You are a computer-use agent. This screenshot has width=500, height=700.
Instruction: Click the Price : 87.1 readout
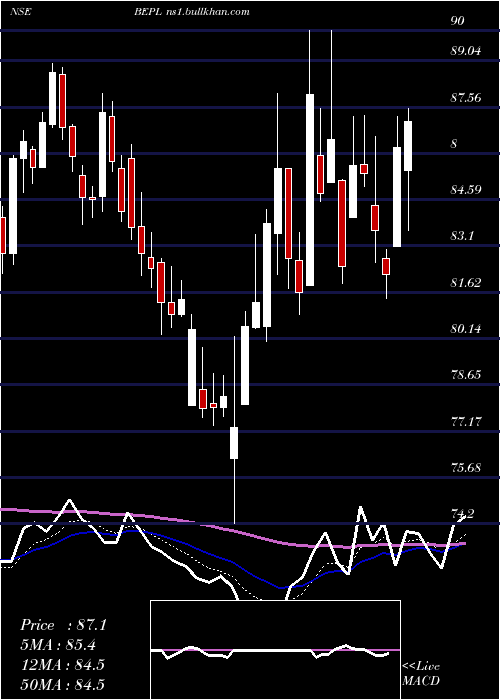point(63,625)
